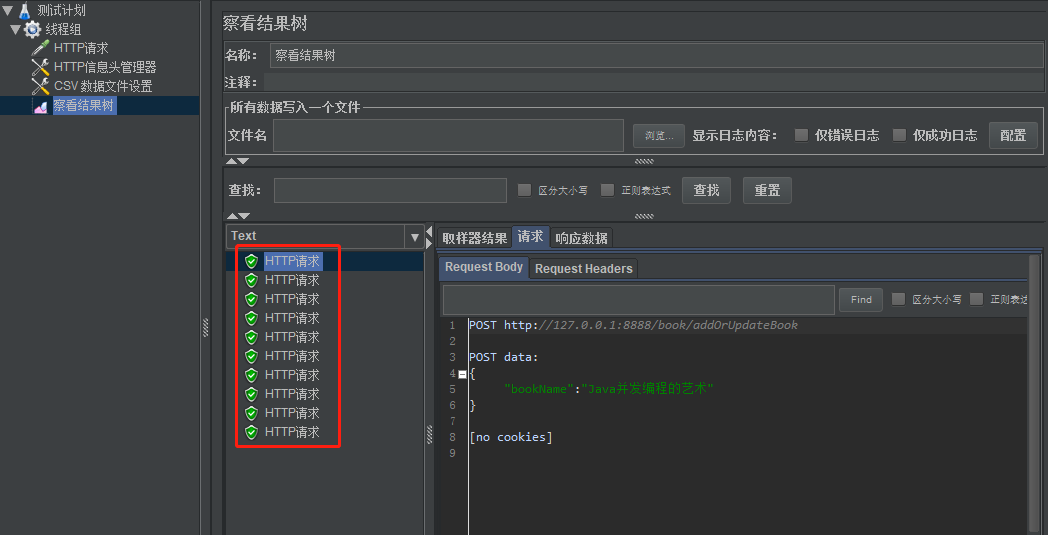
Task: Select the HTTP请求 sampler under 线程组
Action: tap(81, 48)
